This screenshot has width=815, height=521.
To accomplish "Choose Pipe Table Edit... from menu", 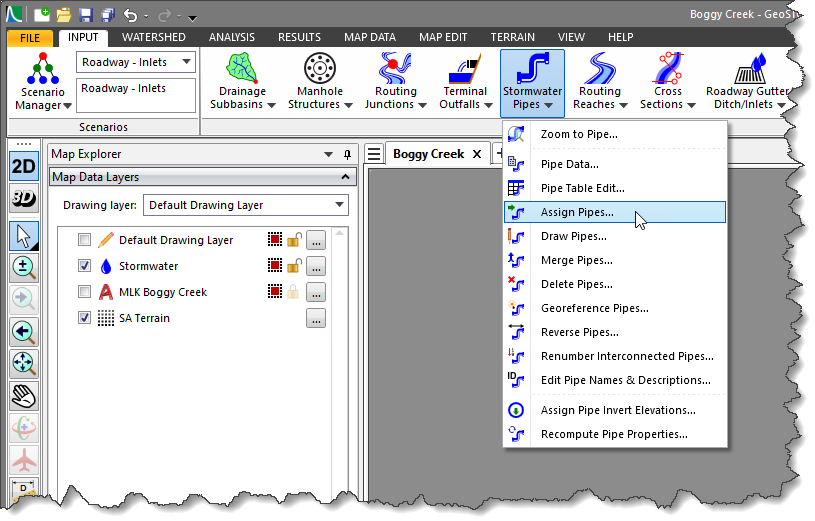I will (x=615, y=188).
